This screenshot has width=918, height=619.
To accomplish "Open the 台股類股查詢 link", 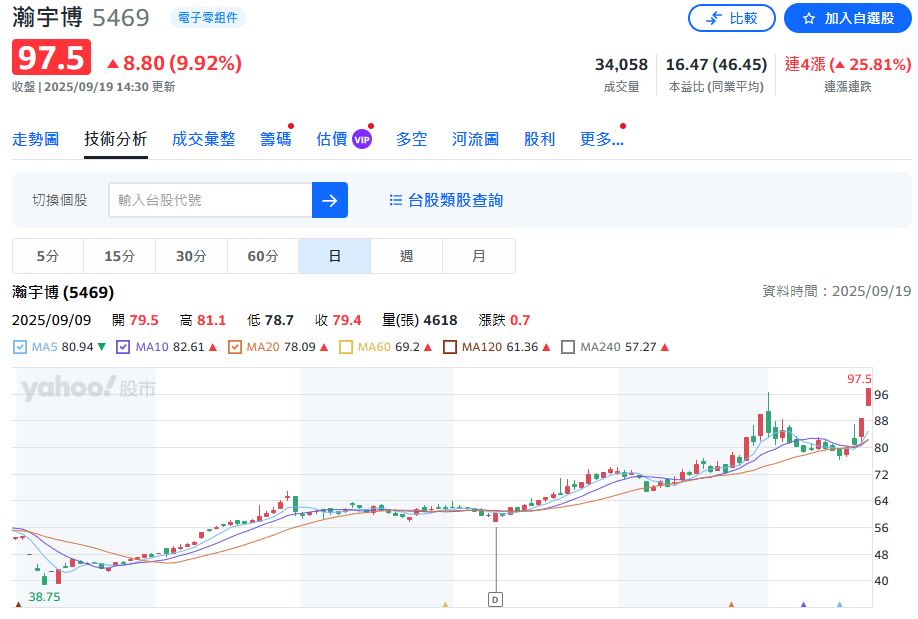I will pos(455,200).
